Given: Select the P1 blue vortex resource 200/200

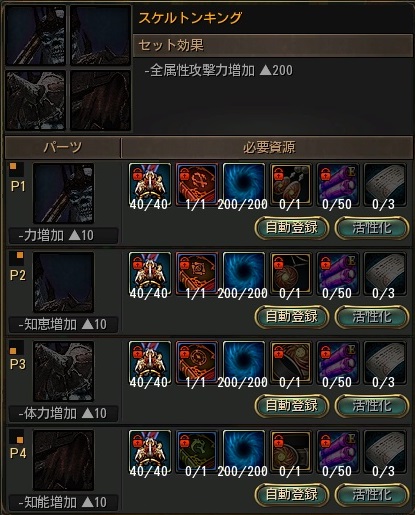Looking at the screenshot, I should (244, 185).
